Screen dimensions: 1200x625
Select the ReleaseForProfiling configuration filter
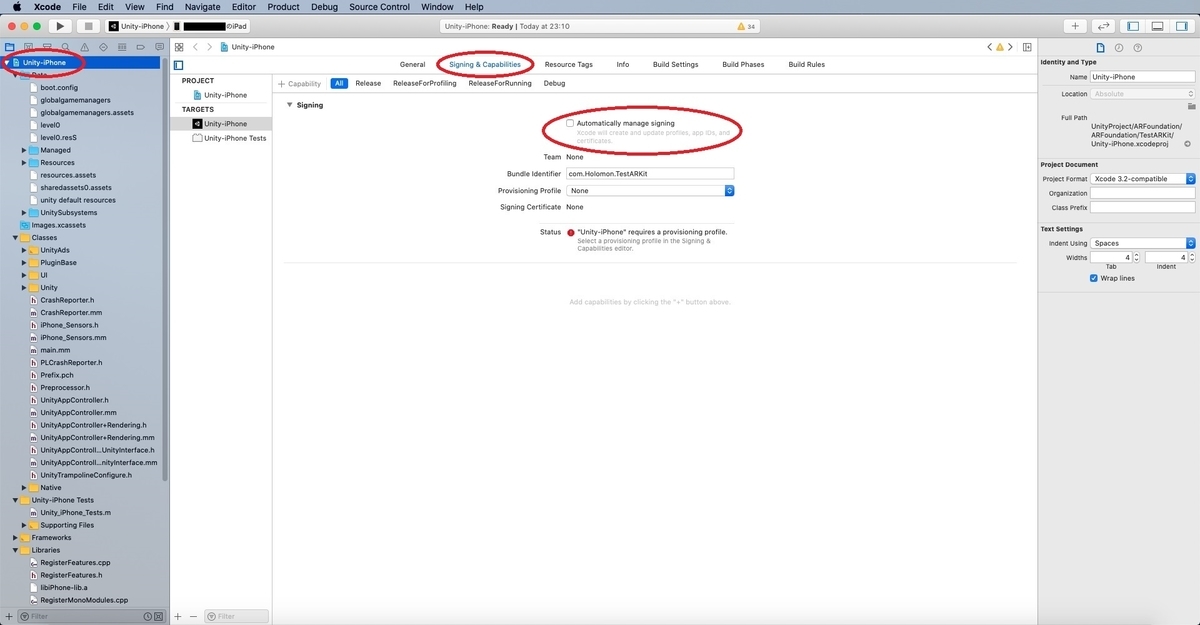tap(425, 84)
